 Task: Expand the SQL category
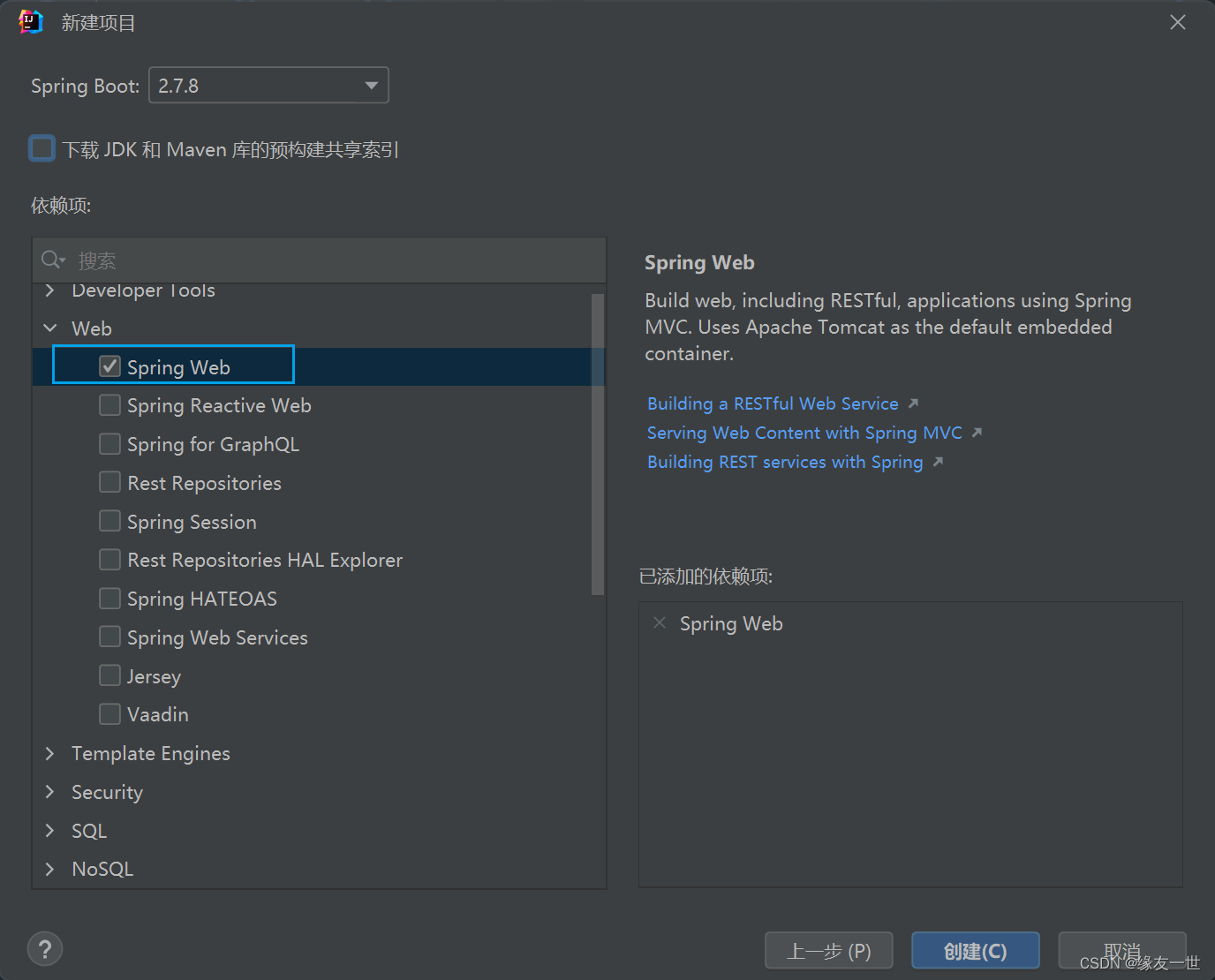[50, 831]
